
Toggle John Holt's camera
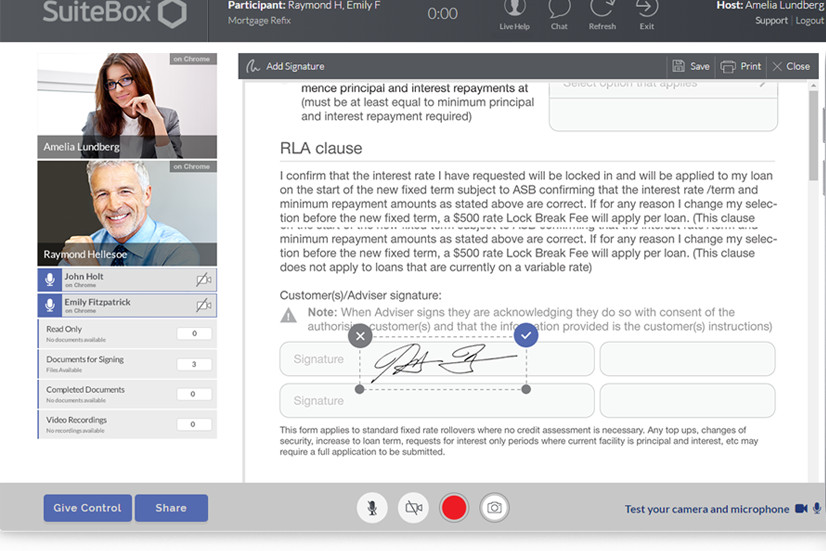point(204,279)
